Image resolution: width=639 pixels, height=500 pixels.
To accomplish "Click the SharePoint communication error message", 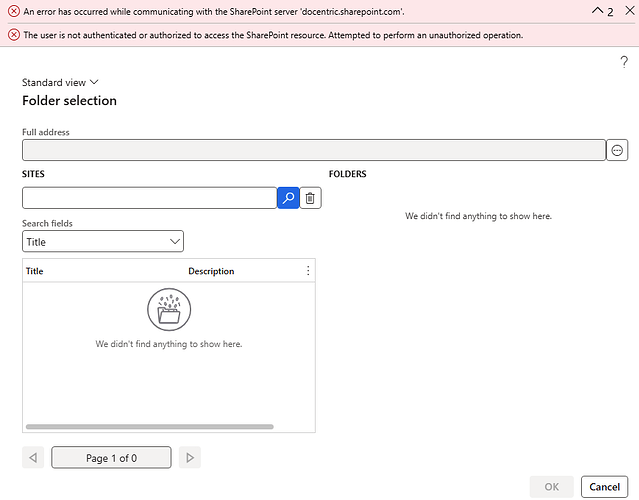I will click(x=214, y=11).
